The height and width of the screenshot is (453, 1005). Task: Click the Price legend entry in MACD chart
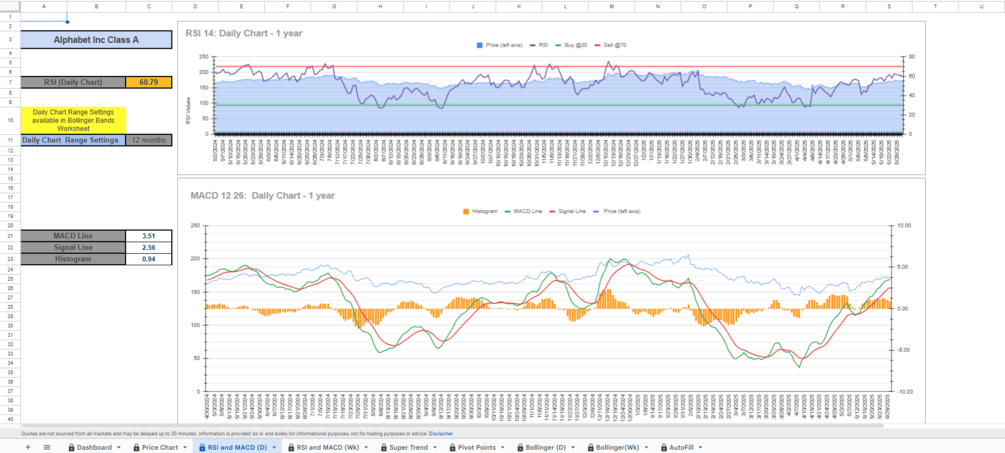coord(618,211)
